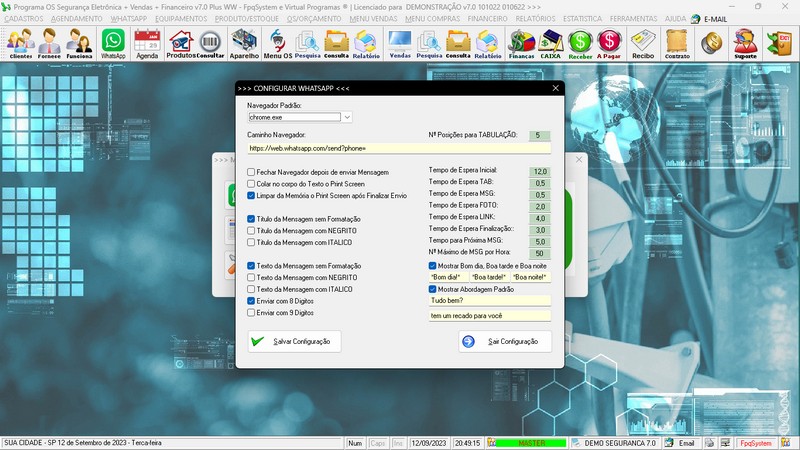Toggle Mostrar Bom dia, Boa tarde e Boa noite

click(x=432, y=266)
